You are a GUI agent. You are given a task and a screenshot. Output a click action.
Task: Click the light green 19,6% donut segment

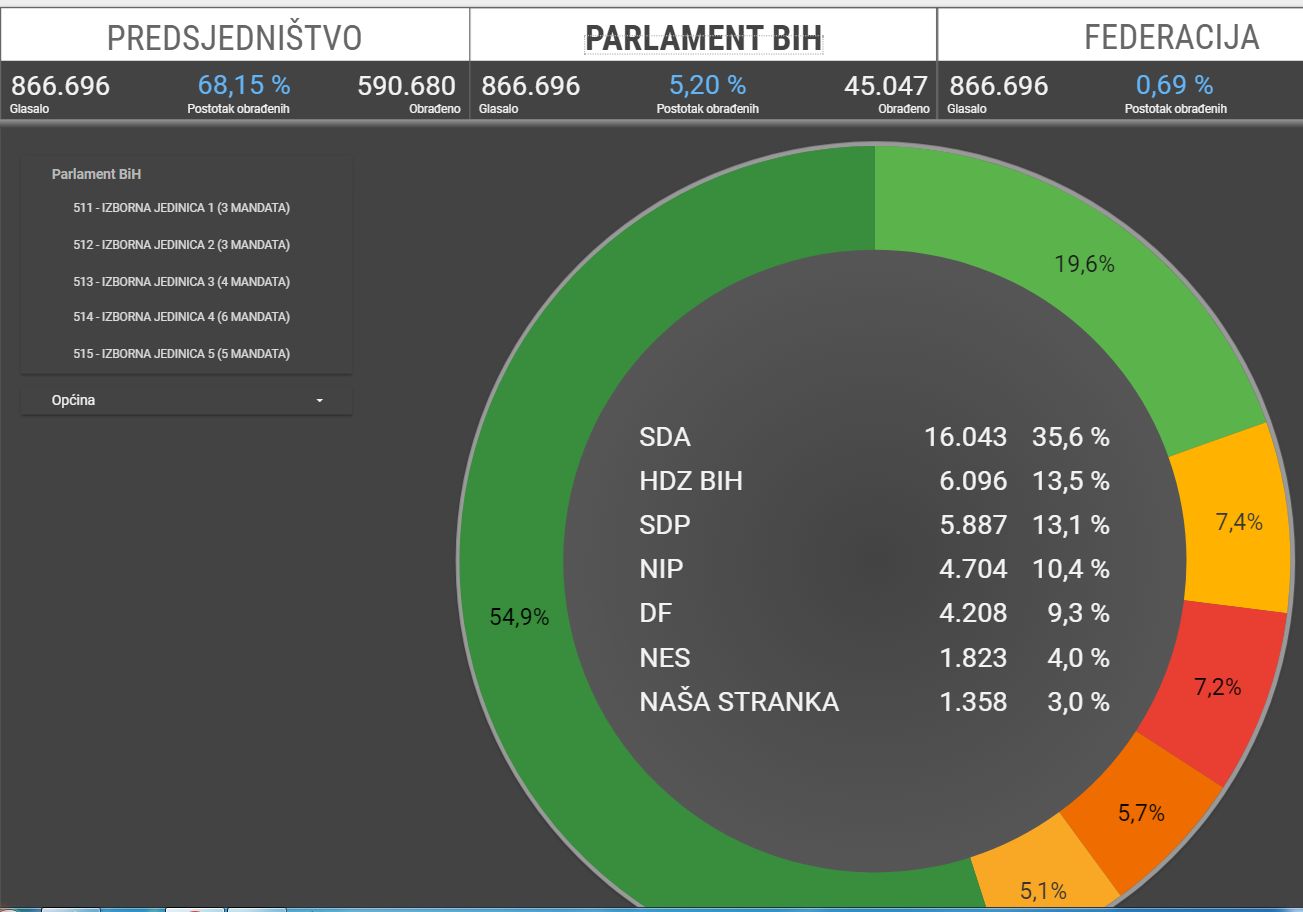(x=1085, y=265)
